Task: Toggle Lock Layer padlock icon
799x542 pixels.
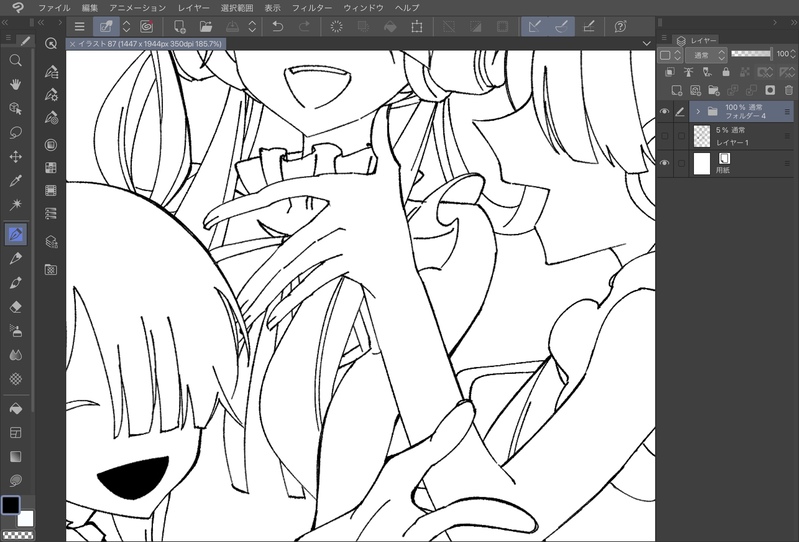Action: pos(726,72)
